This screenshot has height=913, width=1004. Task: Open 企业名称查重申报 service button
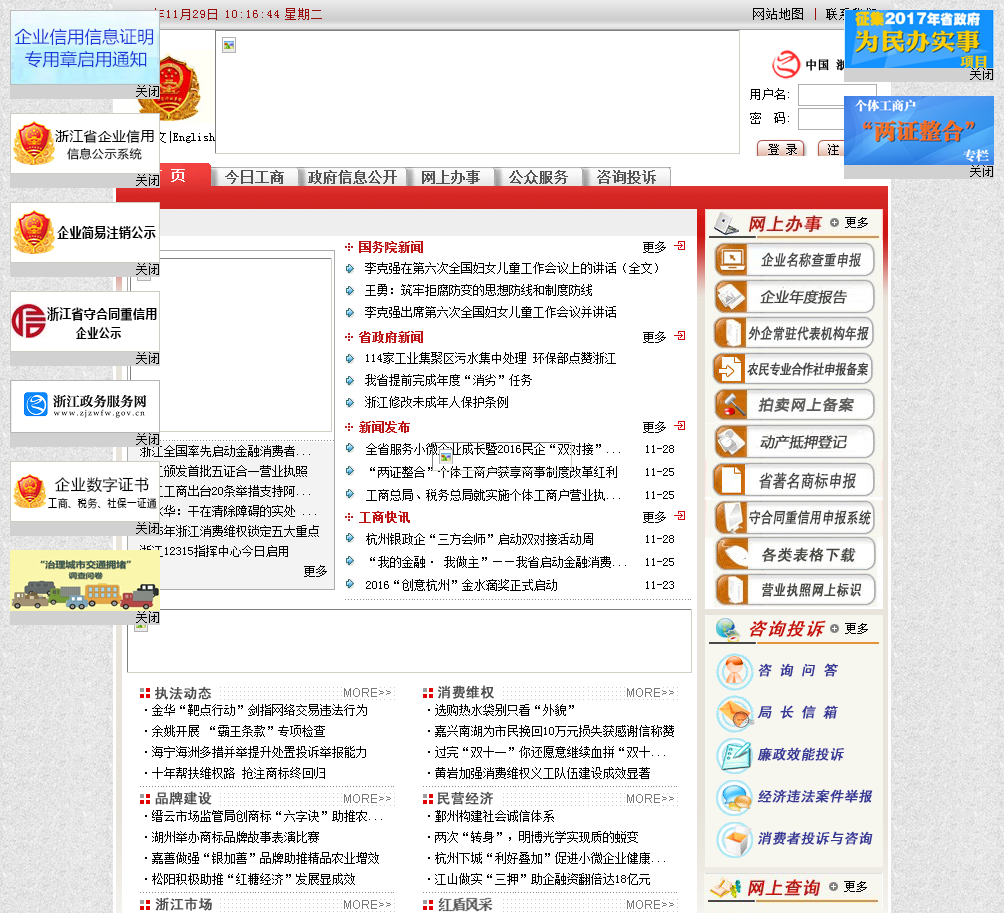[x=794, y=260]
